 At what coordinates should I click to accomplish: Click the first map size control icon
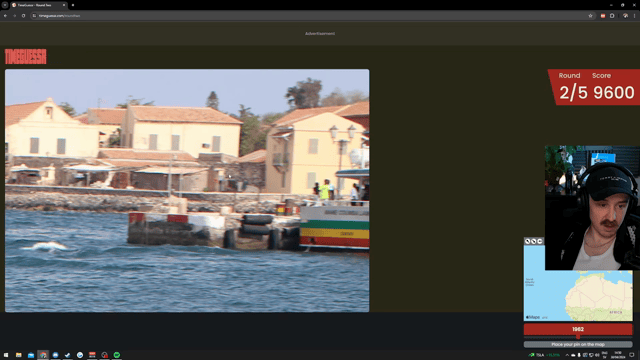click(x=527, y=241)
